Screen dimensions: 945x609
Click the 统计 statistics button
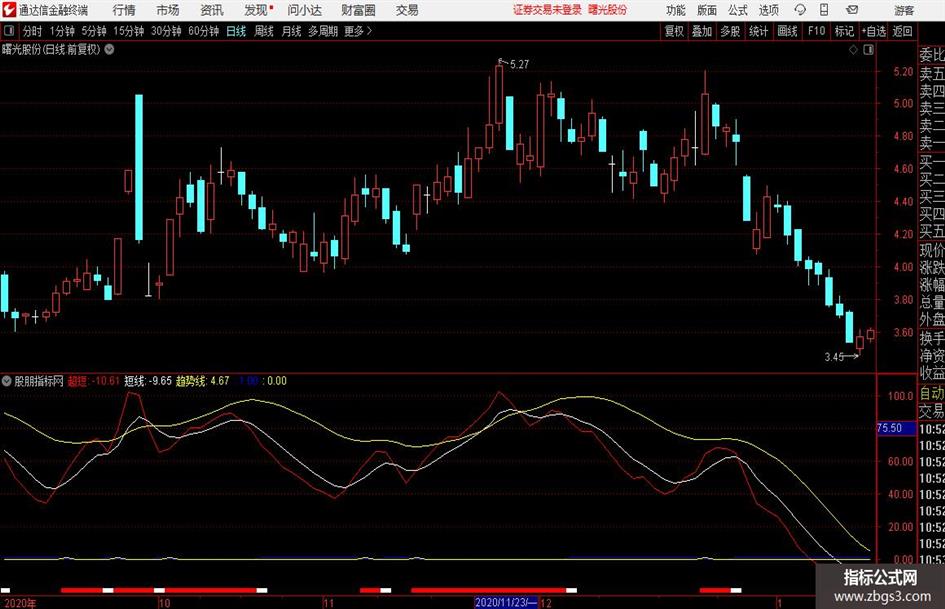click(x=758, y=31)
